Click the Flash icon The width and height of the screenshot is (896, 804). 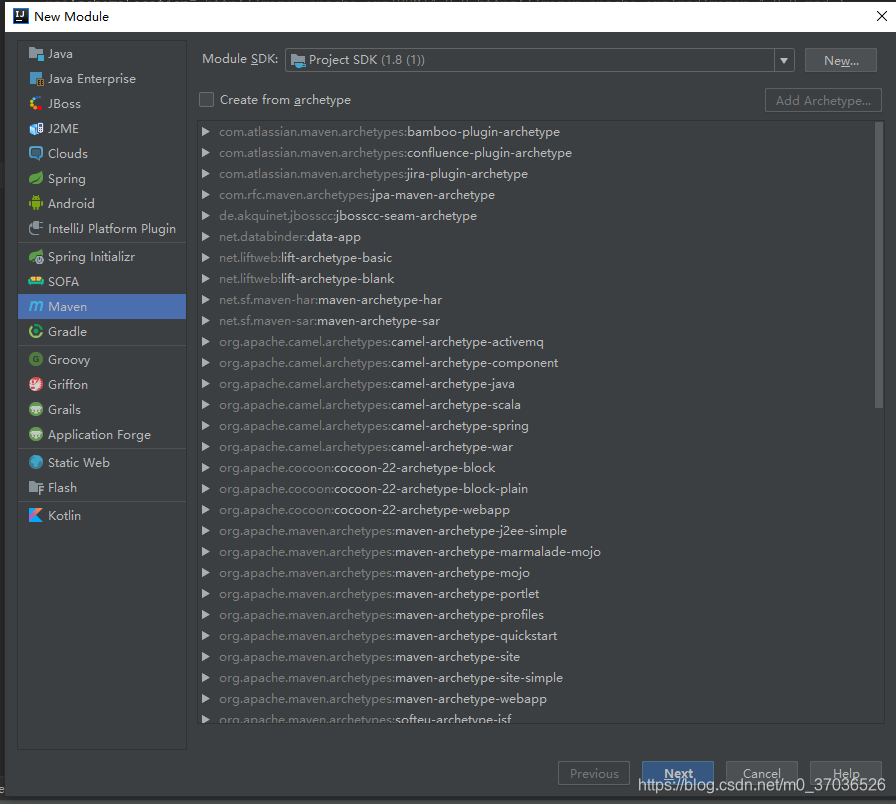pos(36,487)
